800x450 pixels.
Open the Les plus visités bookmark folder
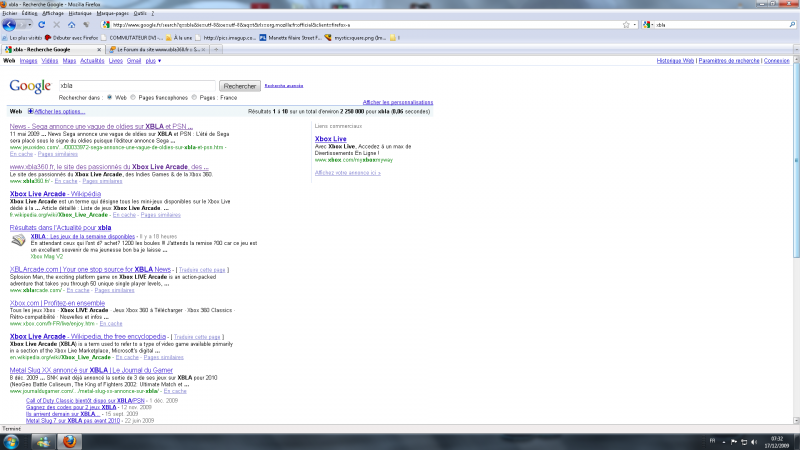[x=22, y=38]
